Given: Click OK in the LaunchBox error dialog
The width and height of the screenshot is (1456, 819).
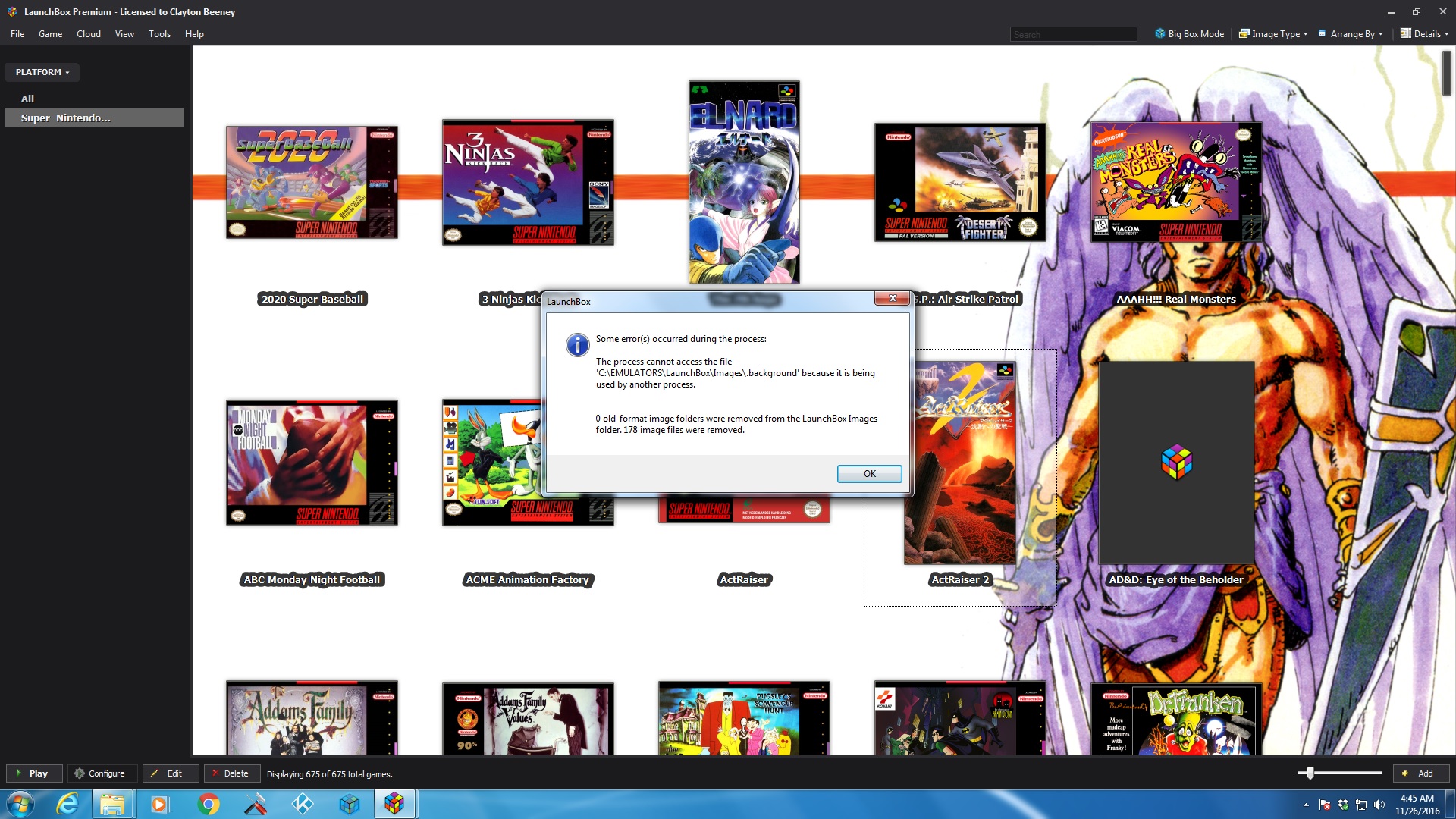Looking at the screenshot, I should coord(869,473).
